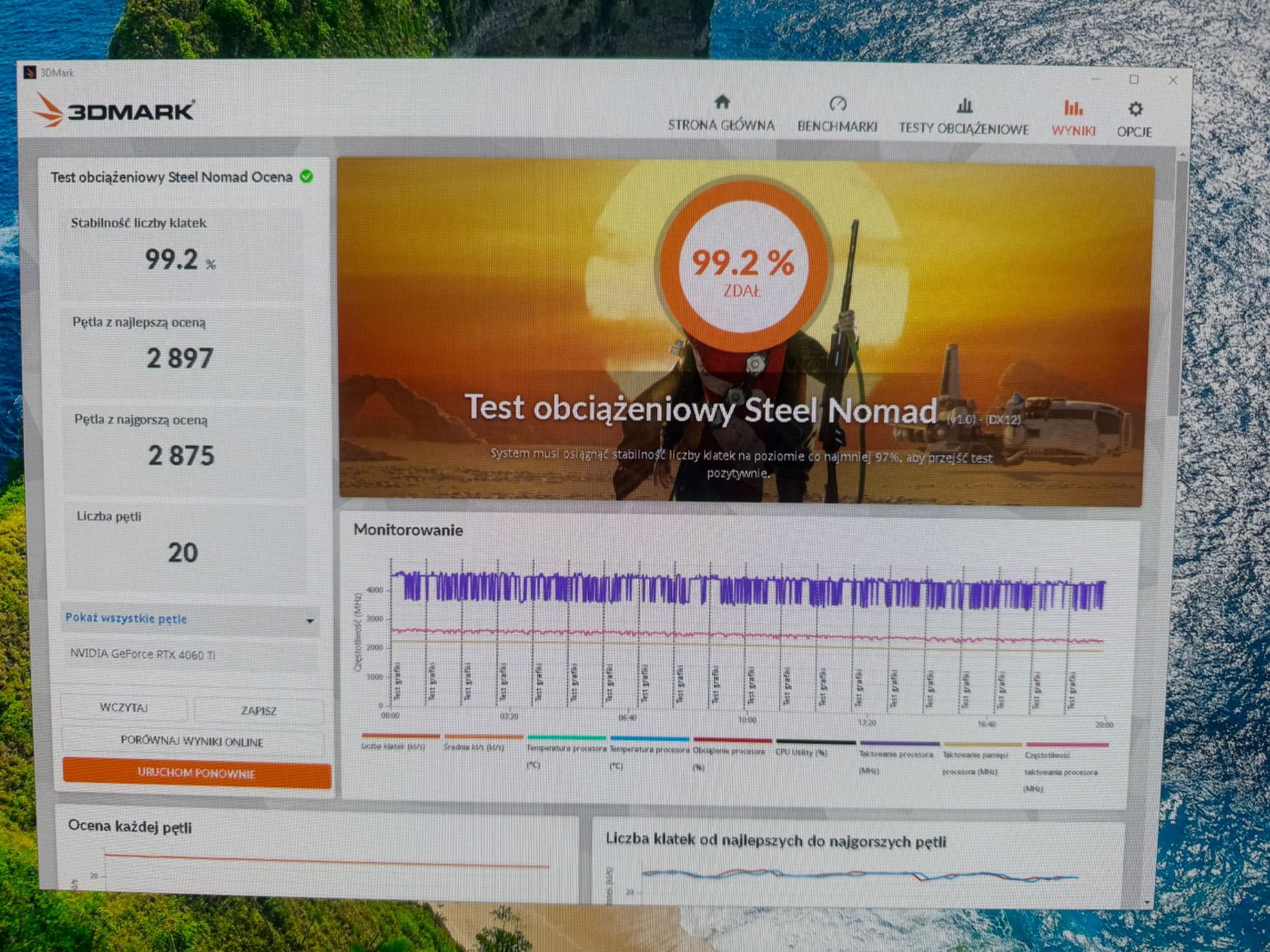Click the 3DMark title bar app icon
This screenshot has width=1270, height=952.
pyautogui.click(x=30, y=72)
